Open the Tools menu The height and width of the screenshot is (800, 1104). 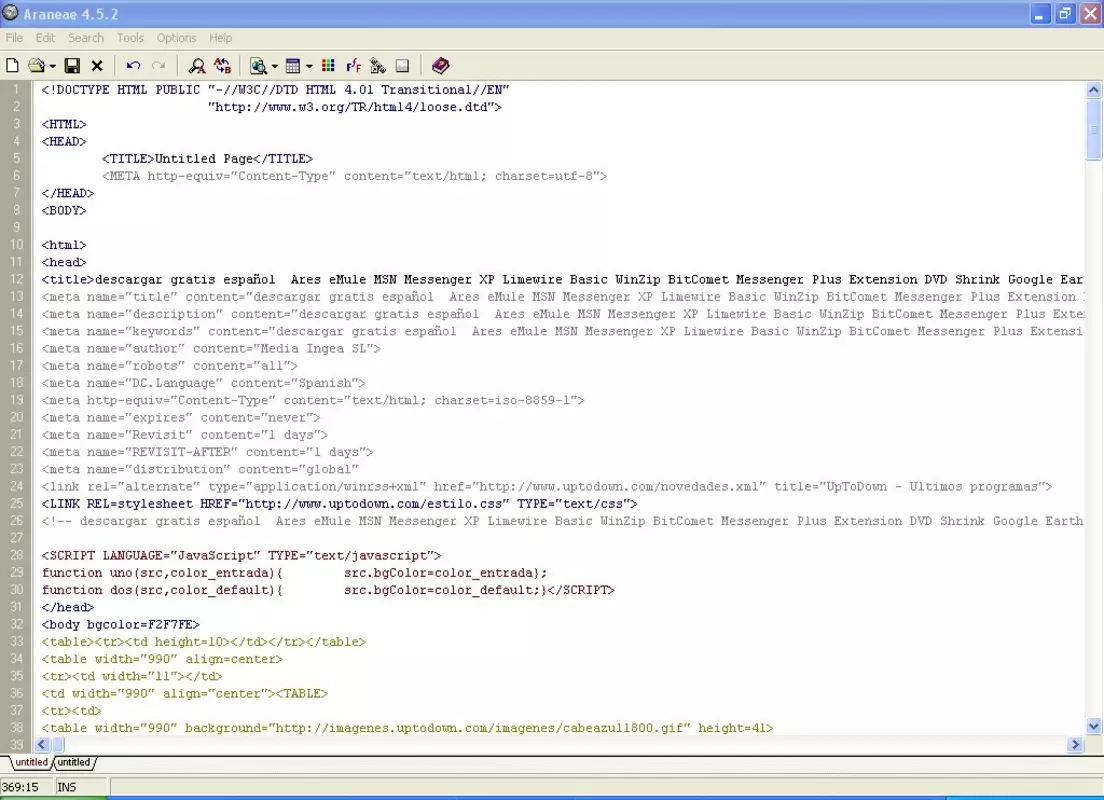(130, 37)
